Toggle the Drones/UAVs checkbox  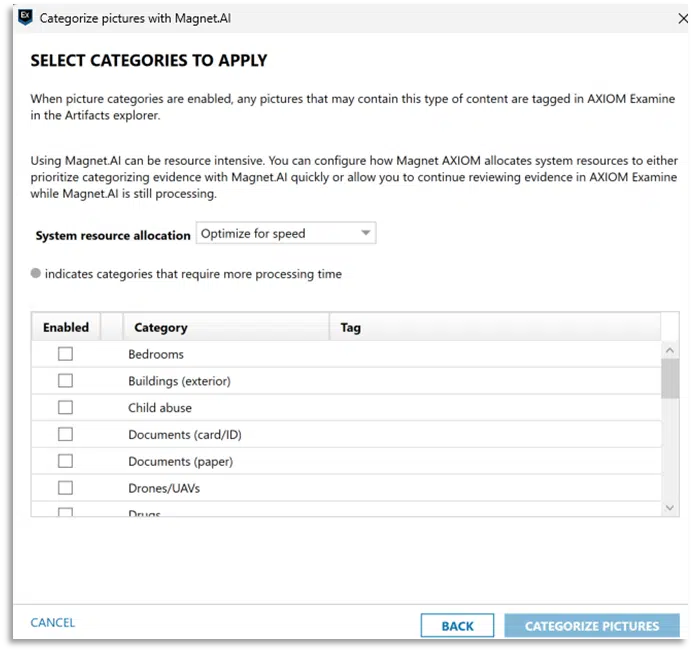click(x=65, y=488)
